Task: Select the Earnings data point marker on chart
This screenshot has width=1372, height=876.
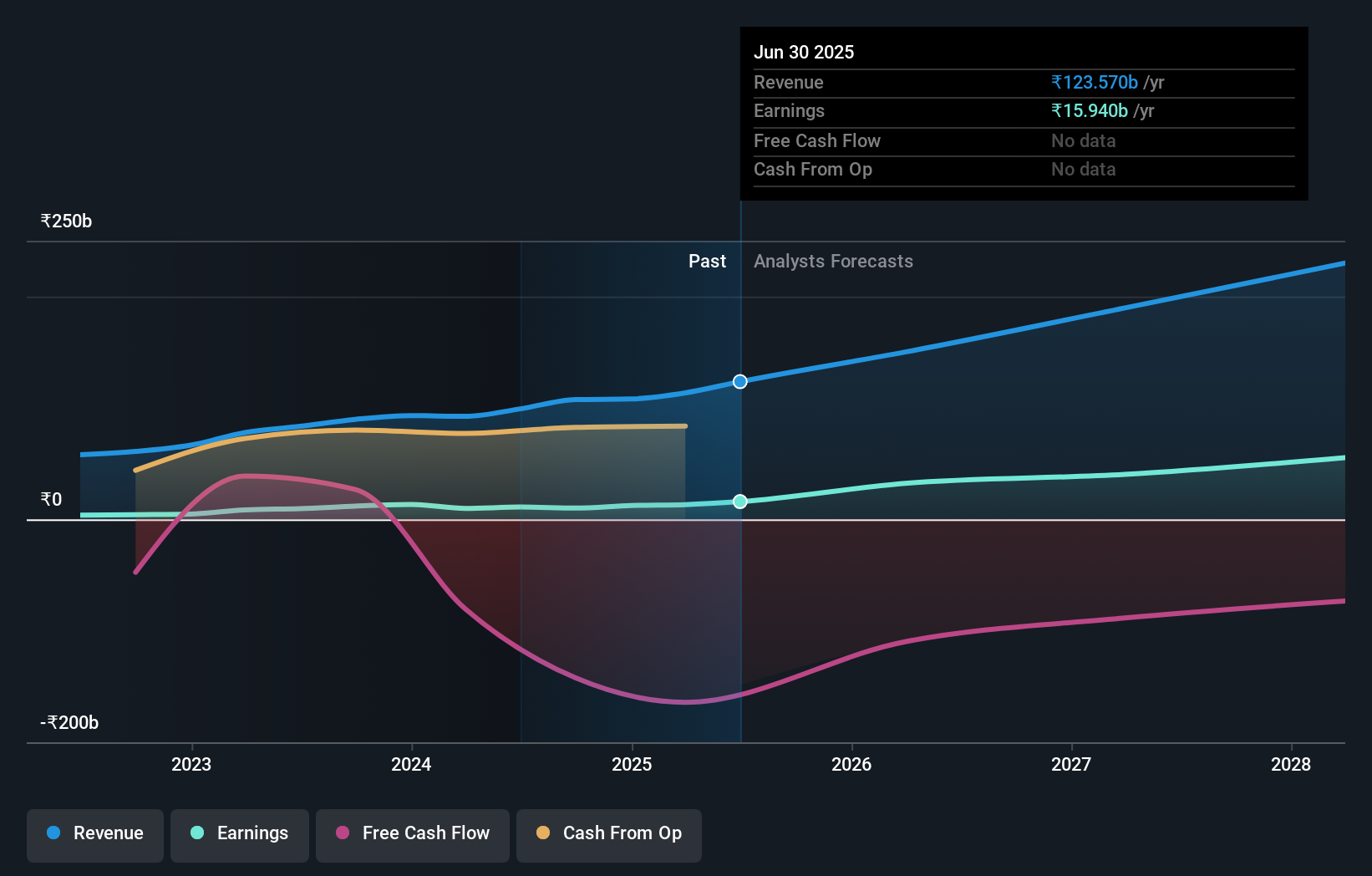Action: click(x=739, y=502)
